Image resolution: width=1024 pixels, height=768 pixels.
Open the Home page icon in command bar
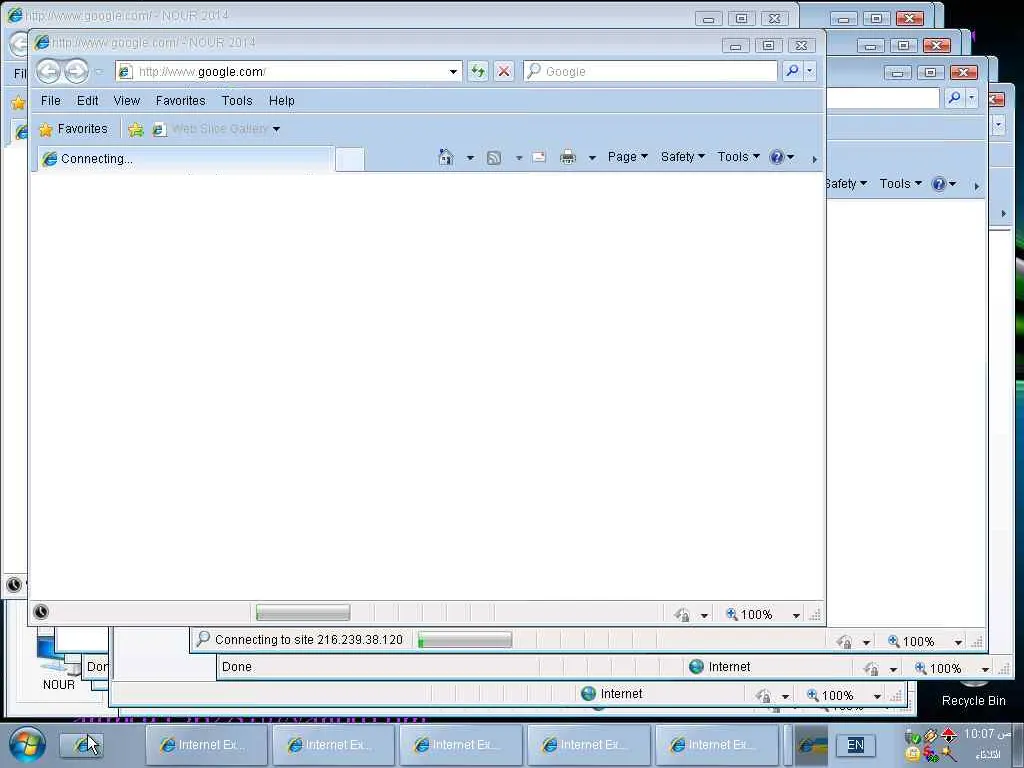pyautogui.click(x=446, y=157)
